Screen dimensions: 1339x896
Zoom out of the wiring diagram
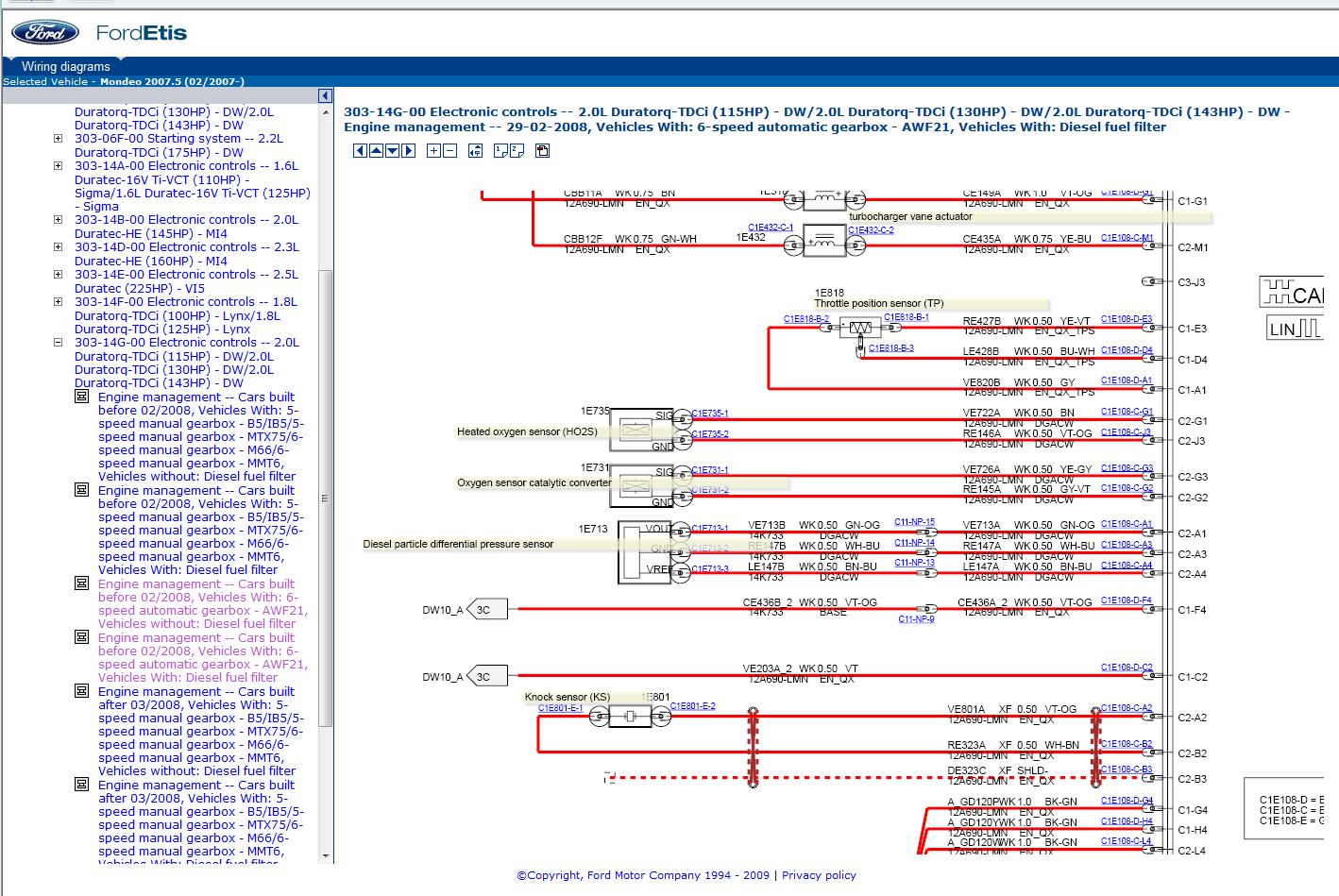coord(450,151)
